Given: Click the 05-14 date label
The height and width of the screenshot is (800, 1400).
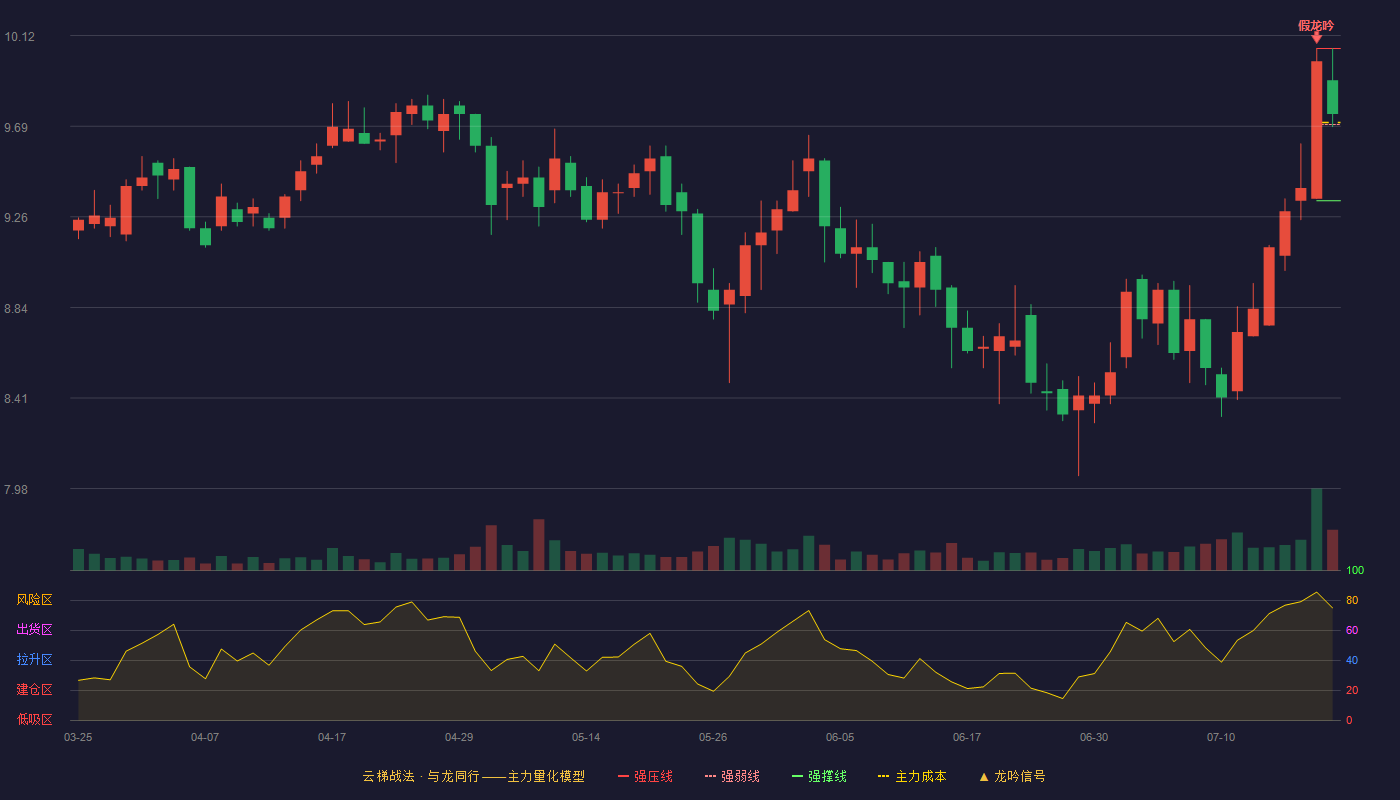Looking at the screenshot, I should [x=586, y=737].
